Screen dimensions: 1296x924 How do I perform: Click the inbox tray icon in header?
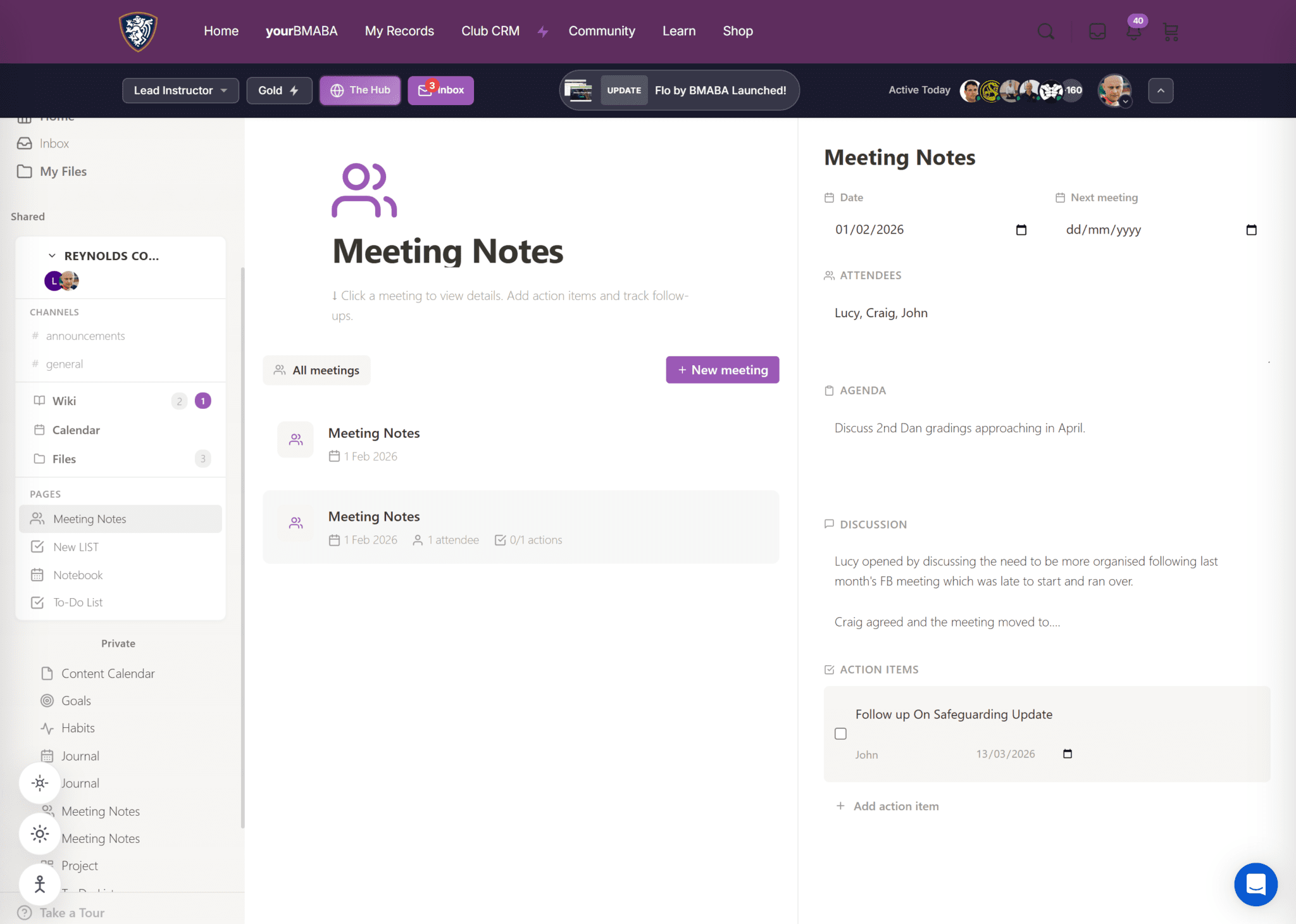[1097, 32]
